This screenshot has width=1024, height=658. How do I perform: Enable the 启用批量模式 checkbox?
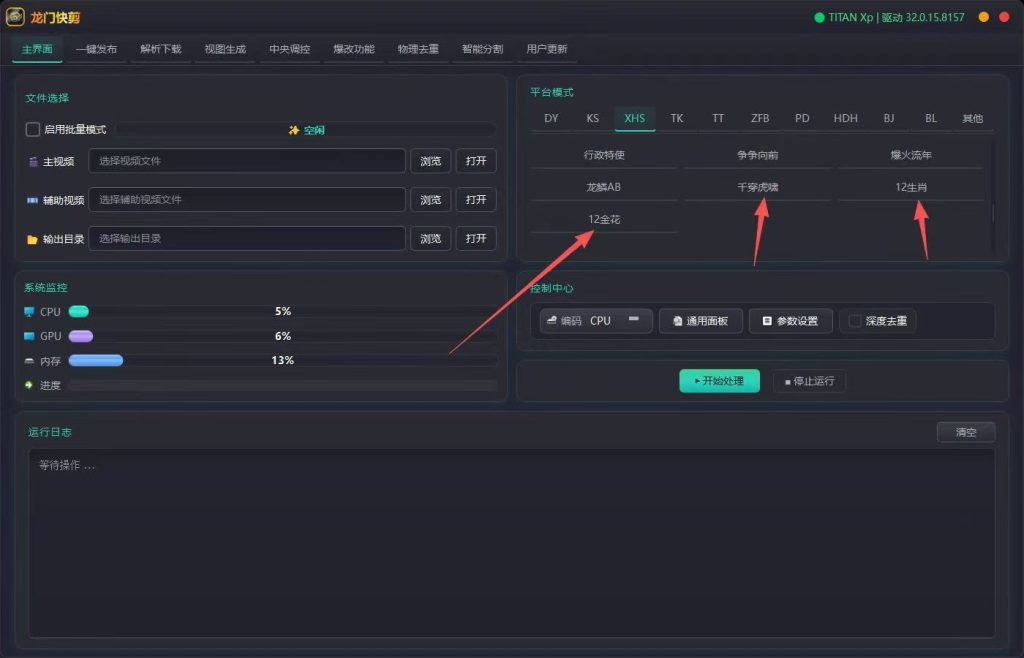click(x=33, y=129)
